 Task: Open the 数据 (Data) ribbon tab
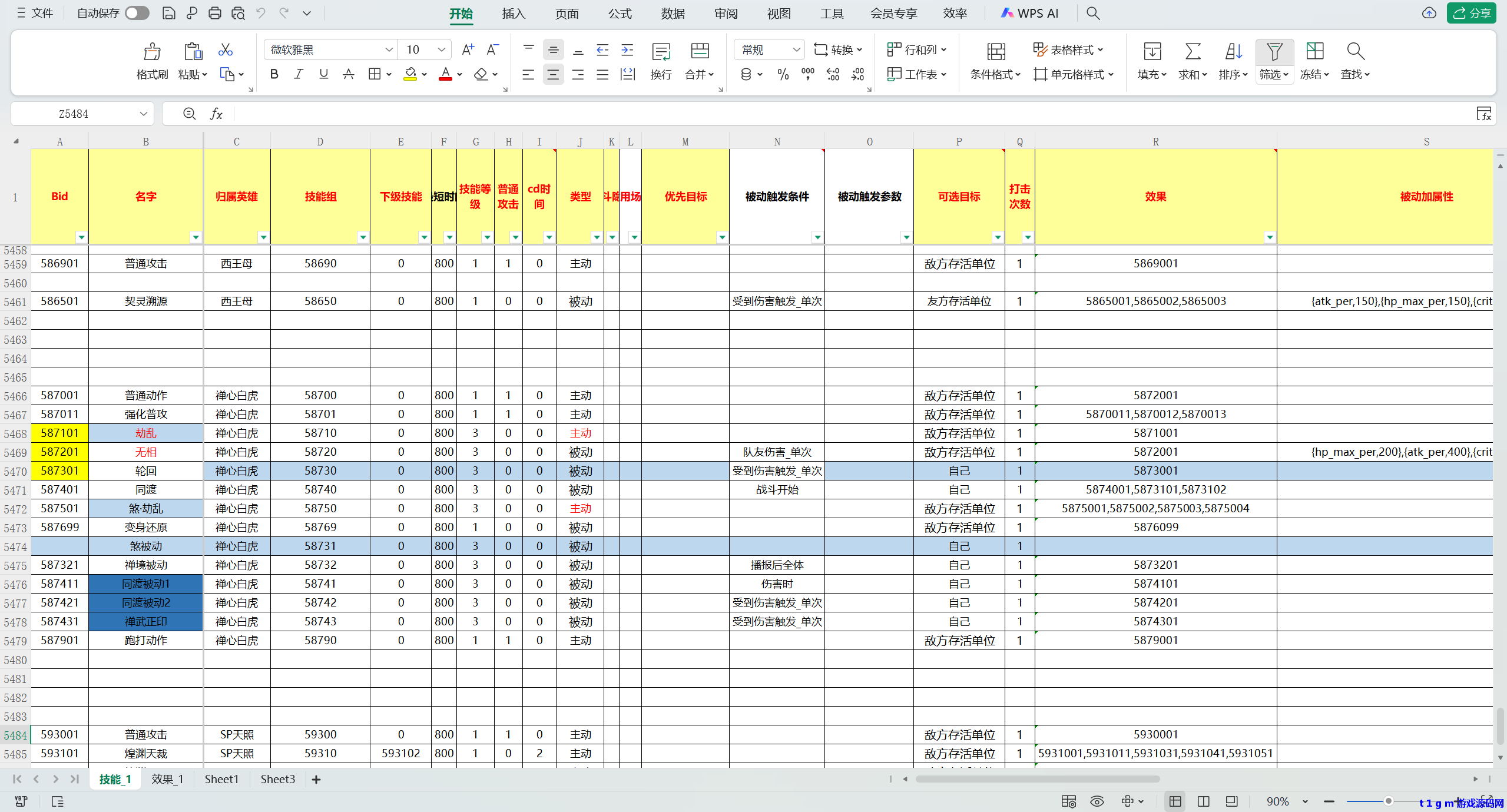pyautogui.click(x=673, y=14)
